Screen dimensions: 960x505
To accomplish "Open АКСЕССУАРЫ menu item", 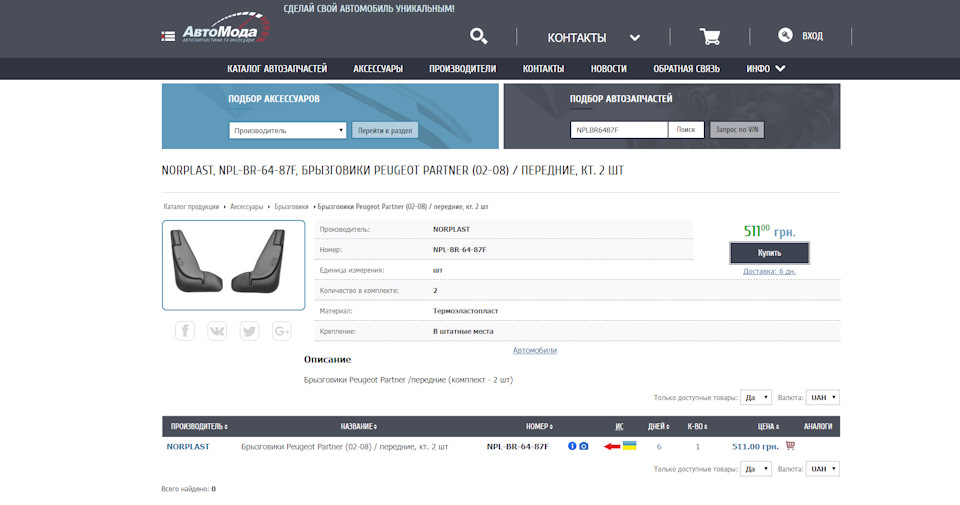I will pyautogui.click(x=378, y=69).
